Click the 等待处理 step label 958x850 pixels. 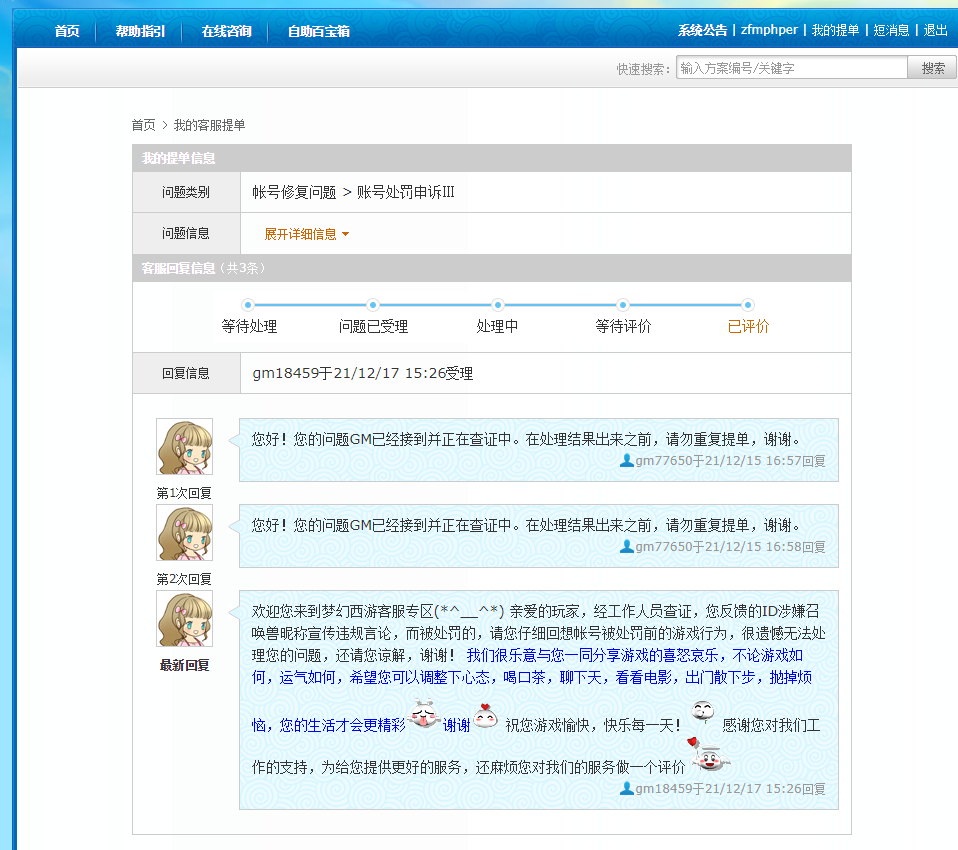(x=249, y=326)
